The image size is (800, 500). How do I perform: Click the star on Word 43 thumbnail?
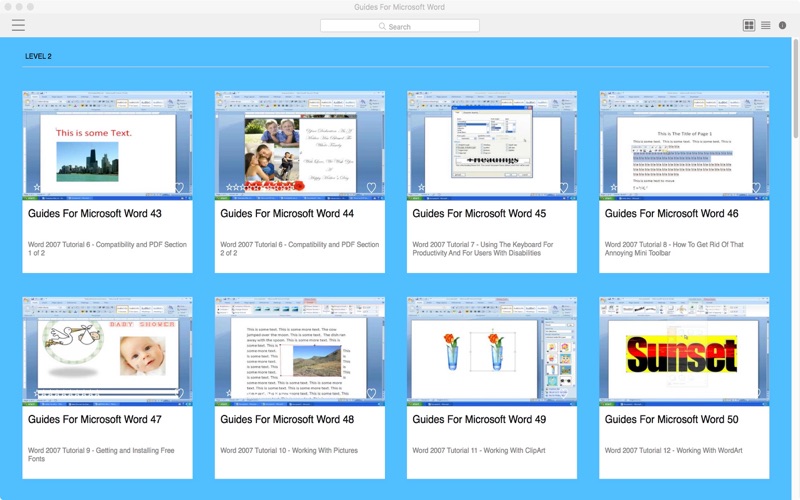click(x=37, y=187)
